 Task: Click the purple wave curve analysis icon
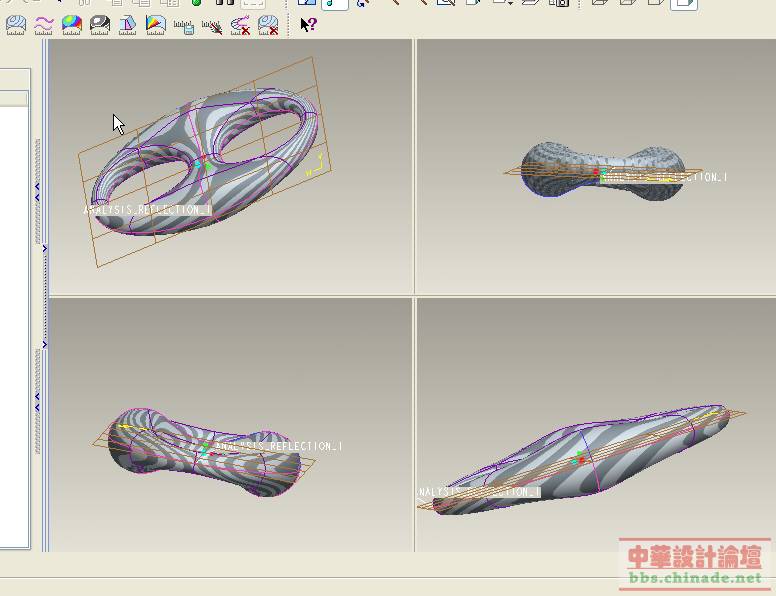click(x=44, y=25)
